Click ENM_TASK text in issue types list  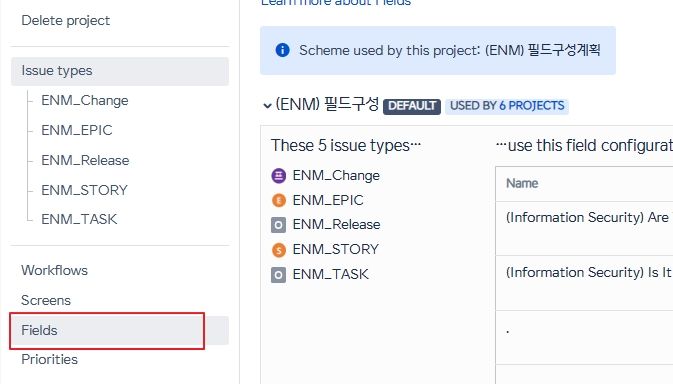click(330, 275)
